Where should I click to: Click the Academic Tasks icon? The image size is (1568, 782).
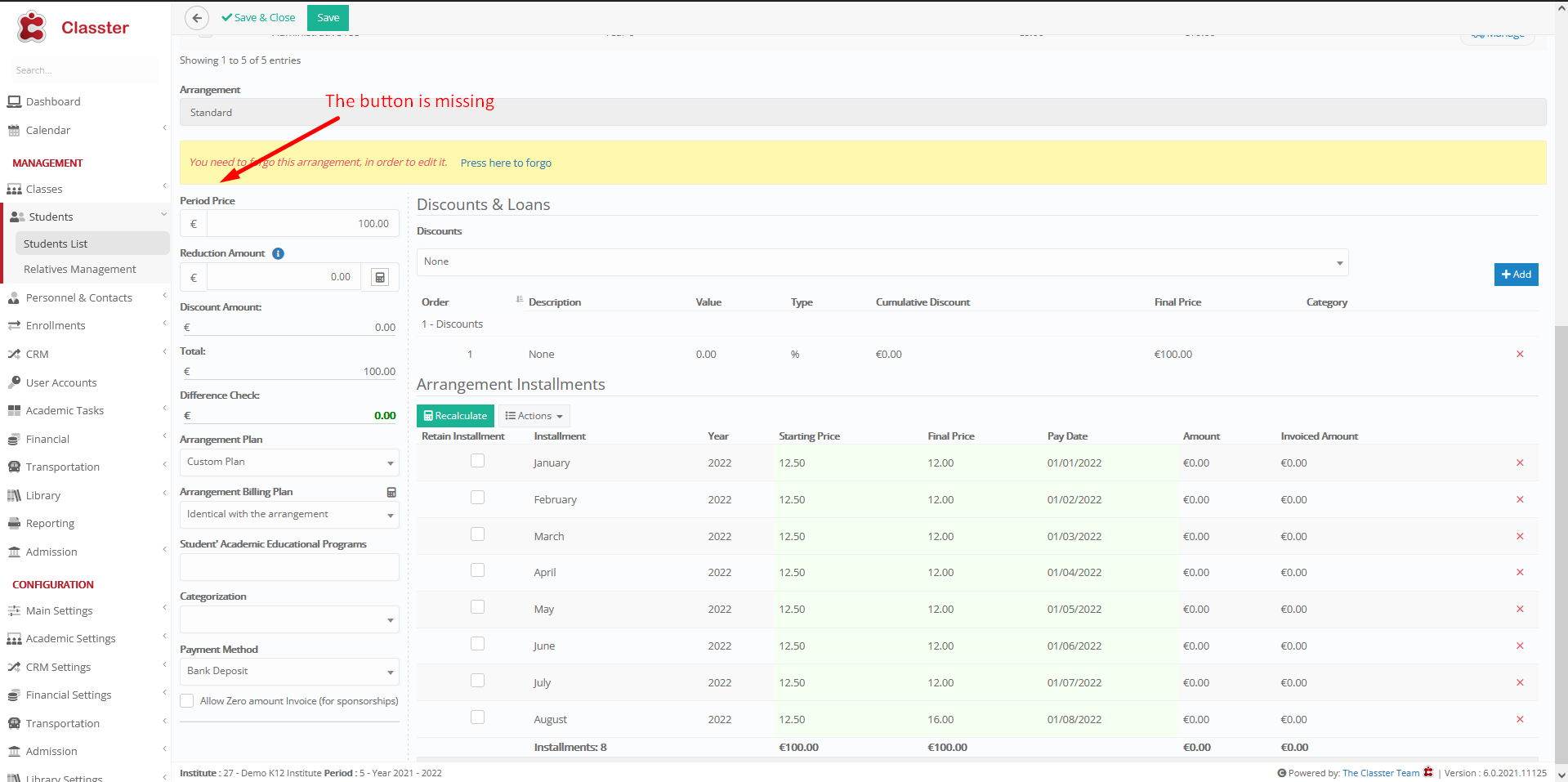coord(14,410)
